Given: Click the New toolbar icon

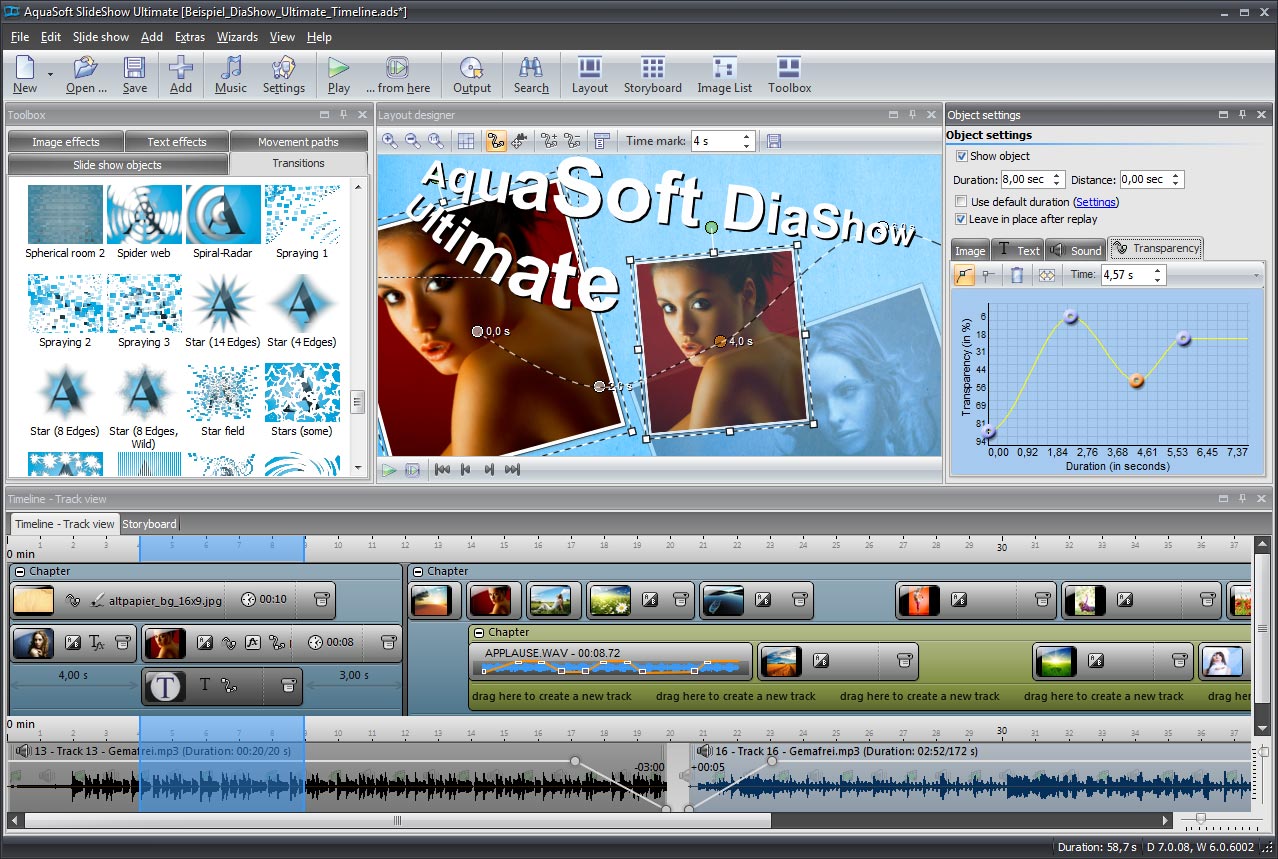Looking at the screenshot, I should [x=25, y=68].
